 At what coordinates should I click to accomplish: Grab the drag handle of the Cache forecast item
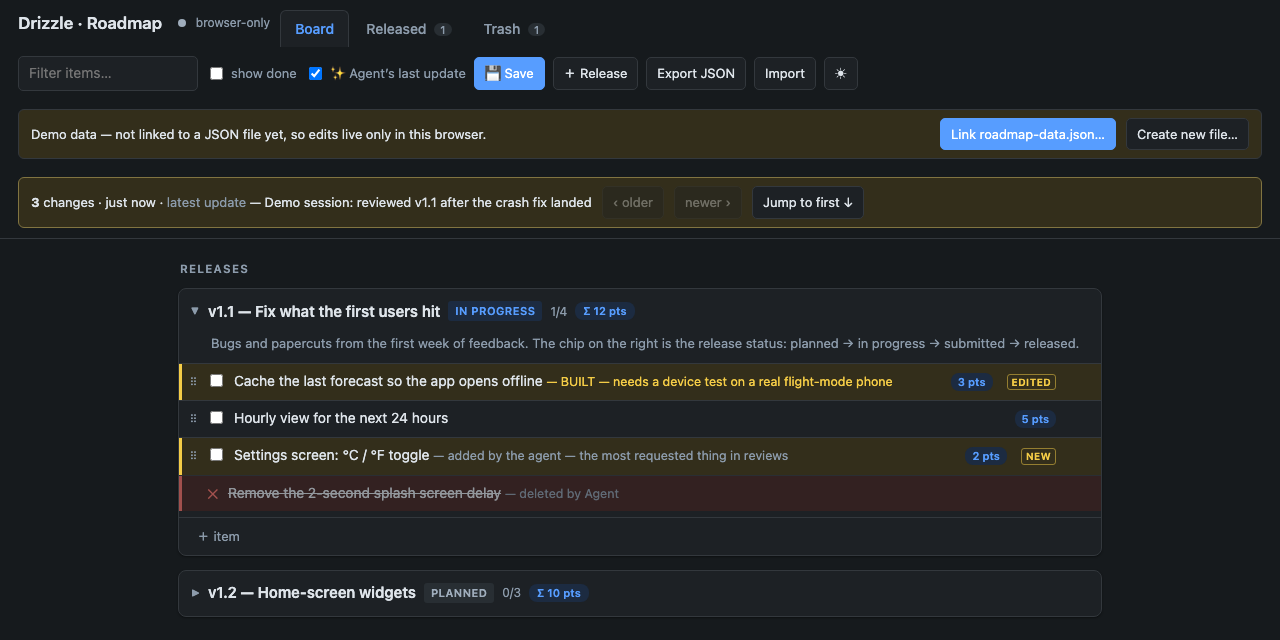pos(194,381)
